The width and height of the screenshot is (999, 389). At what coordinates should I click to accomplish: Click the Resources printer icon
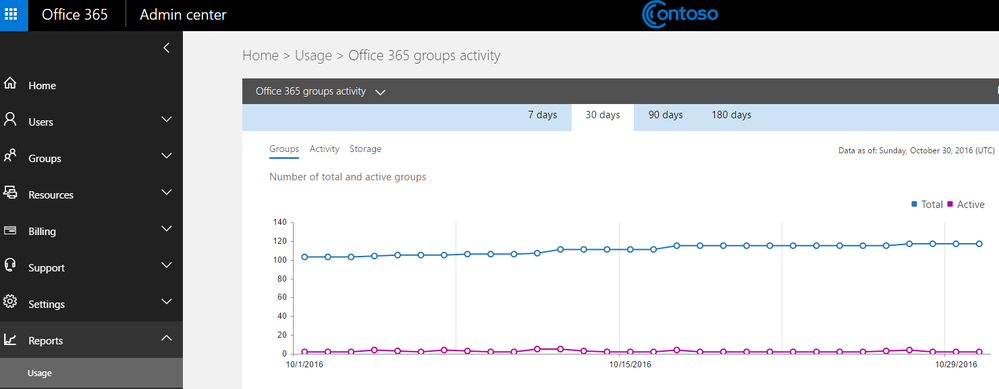[10, 193]
